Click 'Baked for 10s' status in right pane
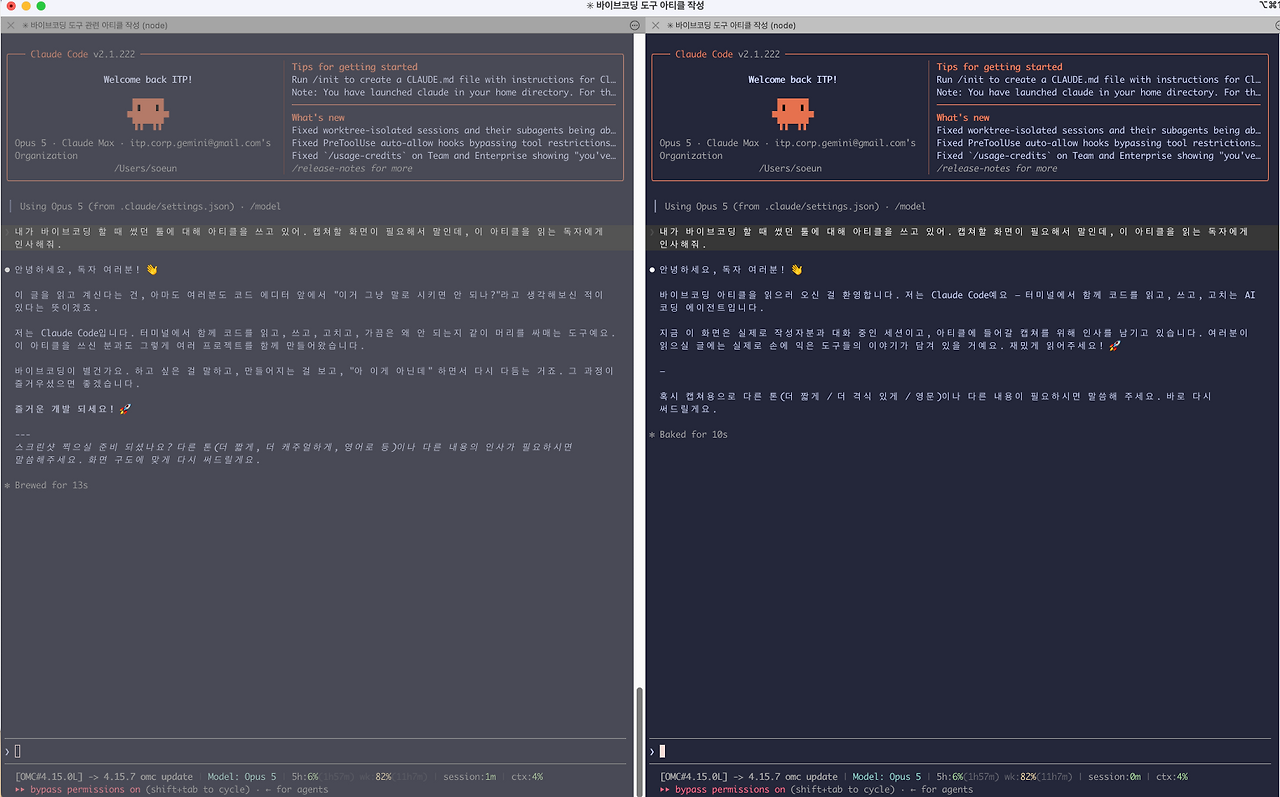Viewport: 1280px width, 797px height. pos(694,435)
